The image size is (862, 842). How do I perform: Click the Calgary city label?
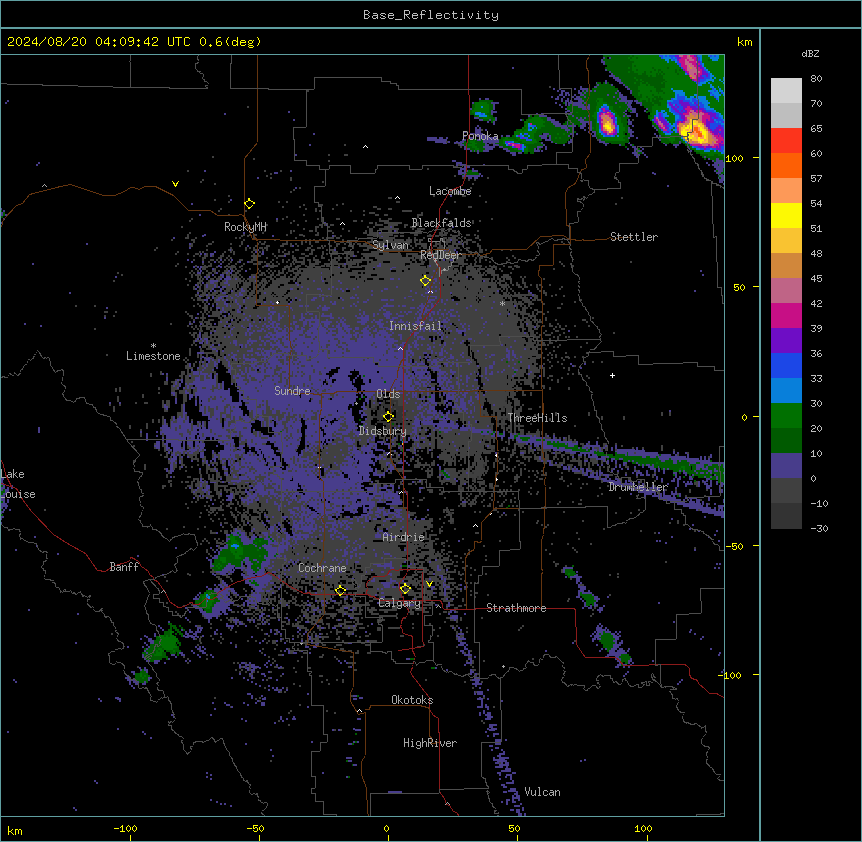coord(399,603)
